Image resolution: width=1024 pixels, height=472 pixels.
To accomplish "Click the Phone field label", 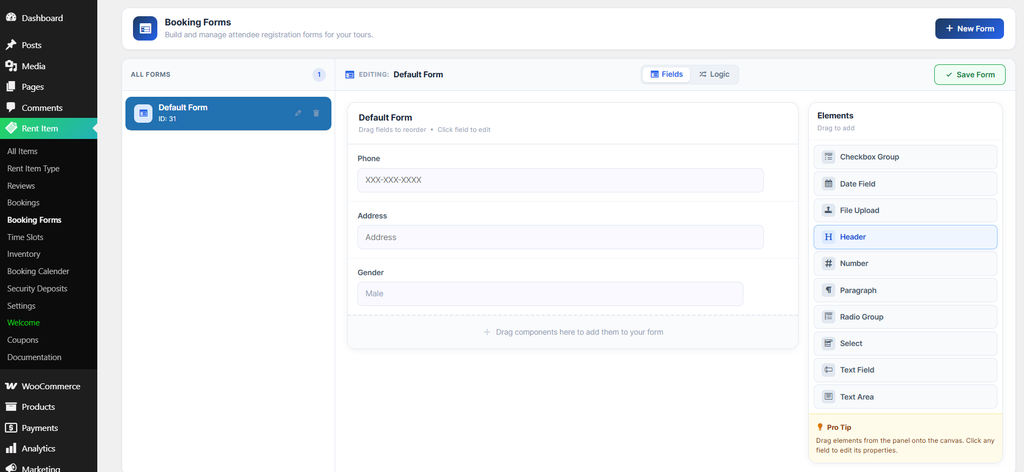I will tap(369, 159).
